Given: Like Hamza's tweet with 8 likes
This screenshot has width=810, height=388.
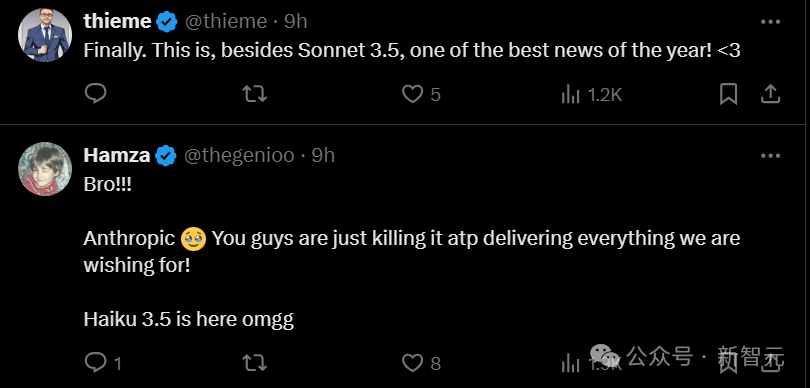Looking at the screenshot, I should coord(422,363).
